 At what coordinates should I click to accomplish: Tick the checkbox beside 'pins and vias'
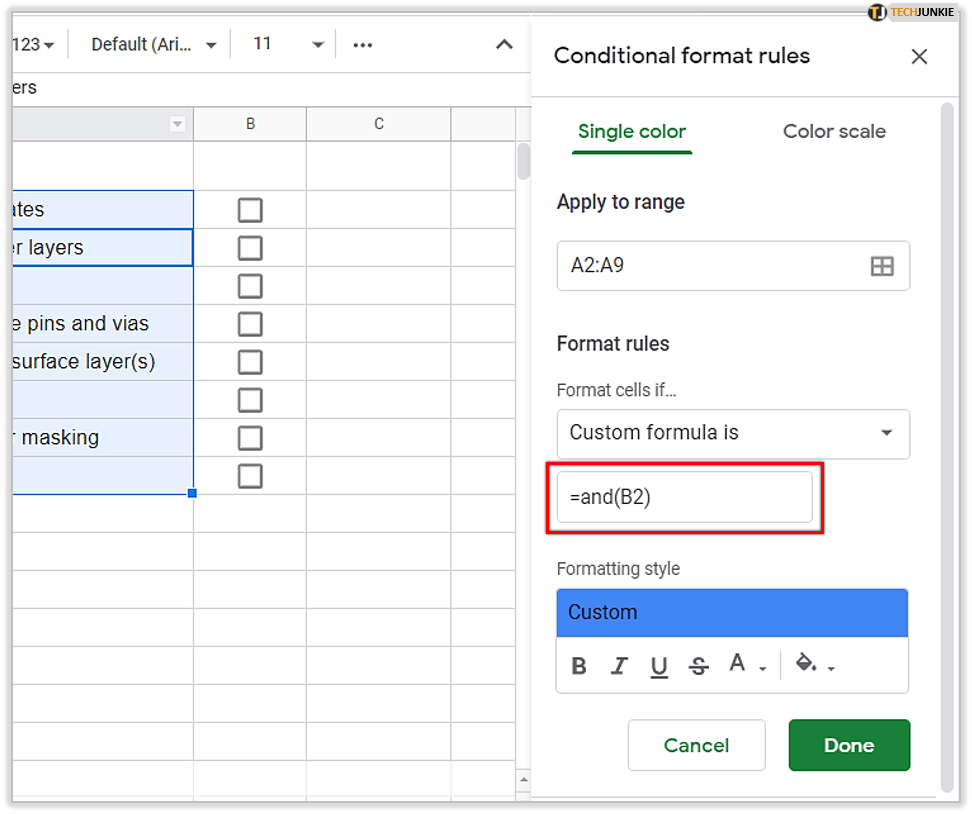[x=250, y=324]
